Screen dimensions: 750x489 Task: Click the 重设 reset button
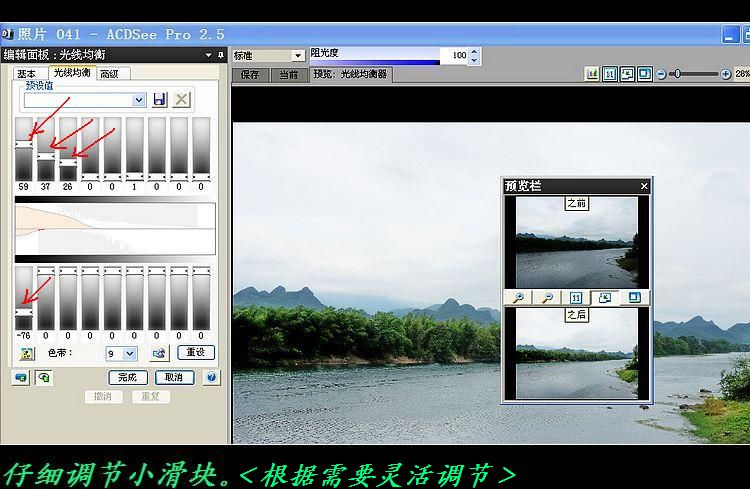coord(196,352)
